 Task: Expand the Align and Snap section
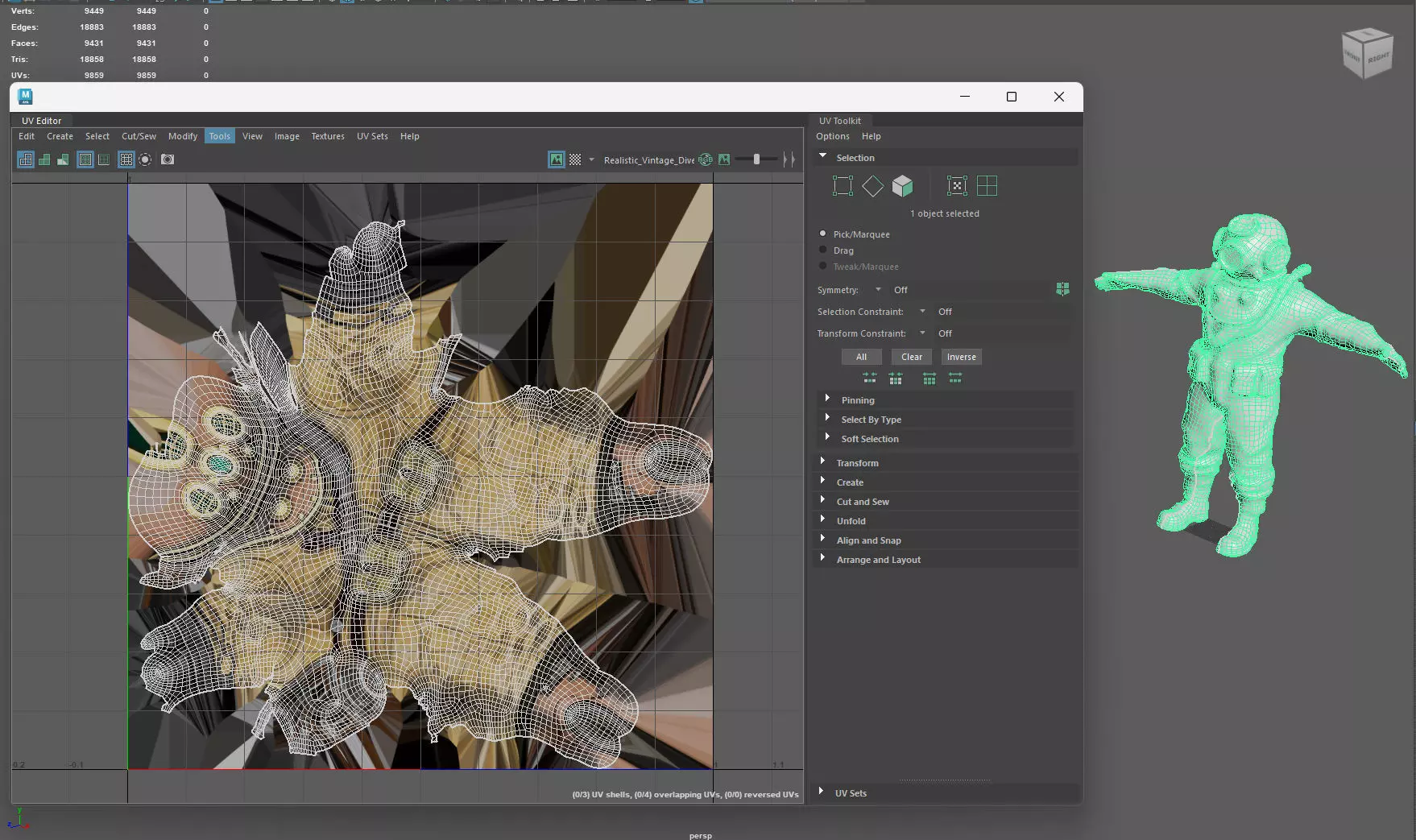point(822,539)
